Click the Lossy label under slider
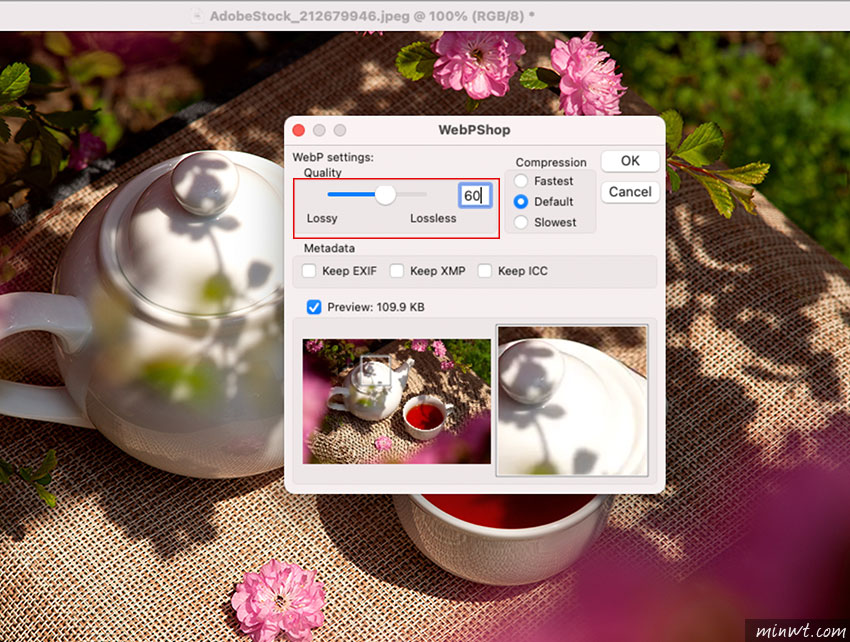The height and width of the screenshot is (642, 850). 322,219
